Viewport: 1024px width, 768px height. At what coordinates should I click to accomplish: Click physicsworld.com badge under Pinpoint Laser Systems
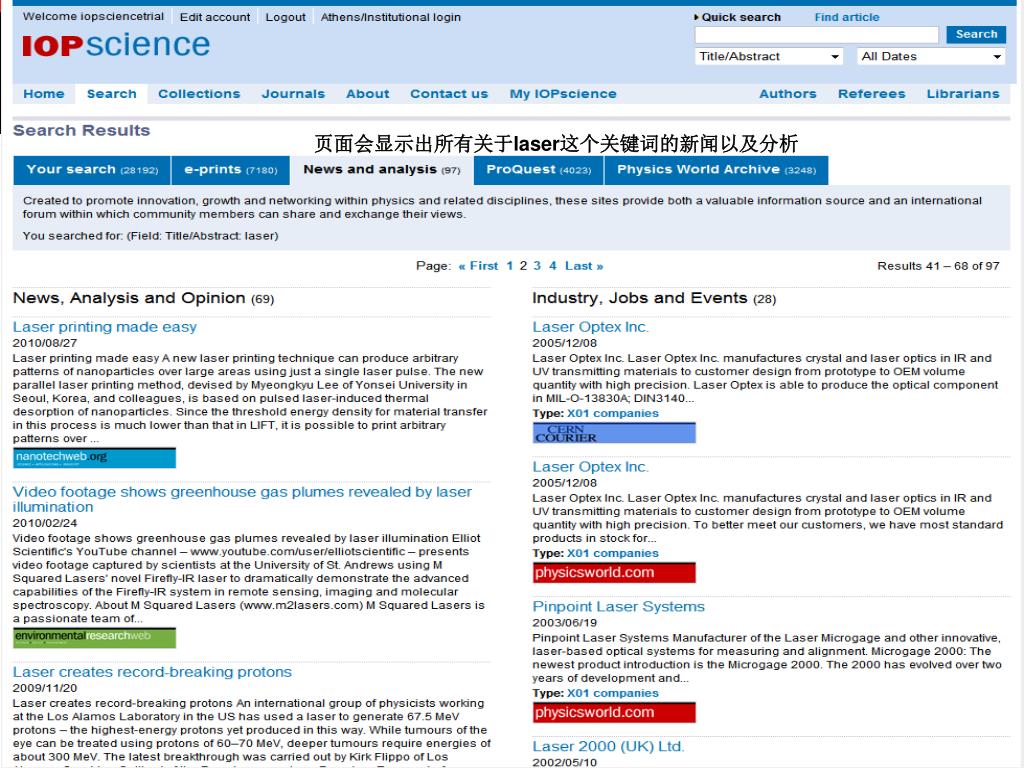[614, 712]
